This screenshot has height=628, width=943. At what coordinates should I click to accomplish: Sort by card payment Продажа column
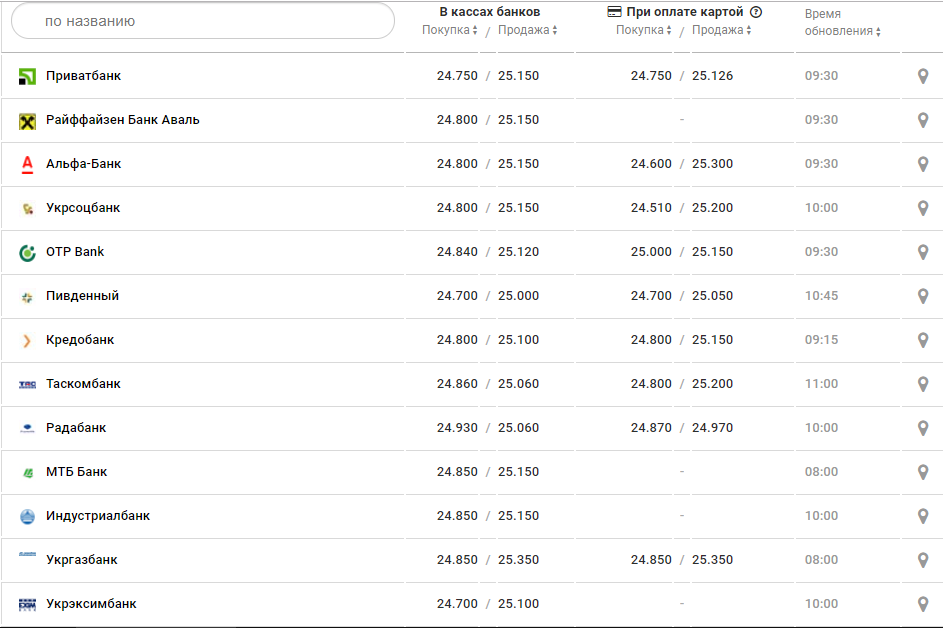click(722, 30)
